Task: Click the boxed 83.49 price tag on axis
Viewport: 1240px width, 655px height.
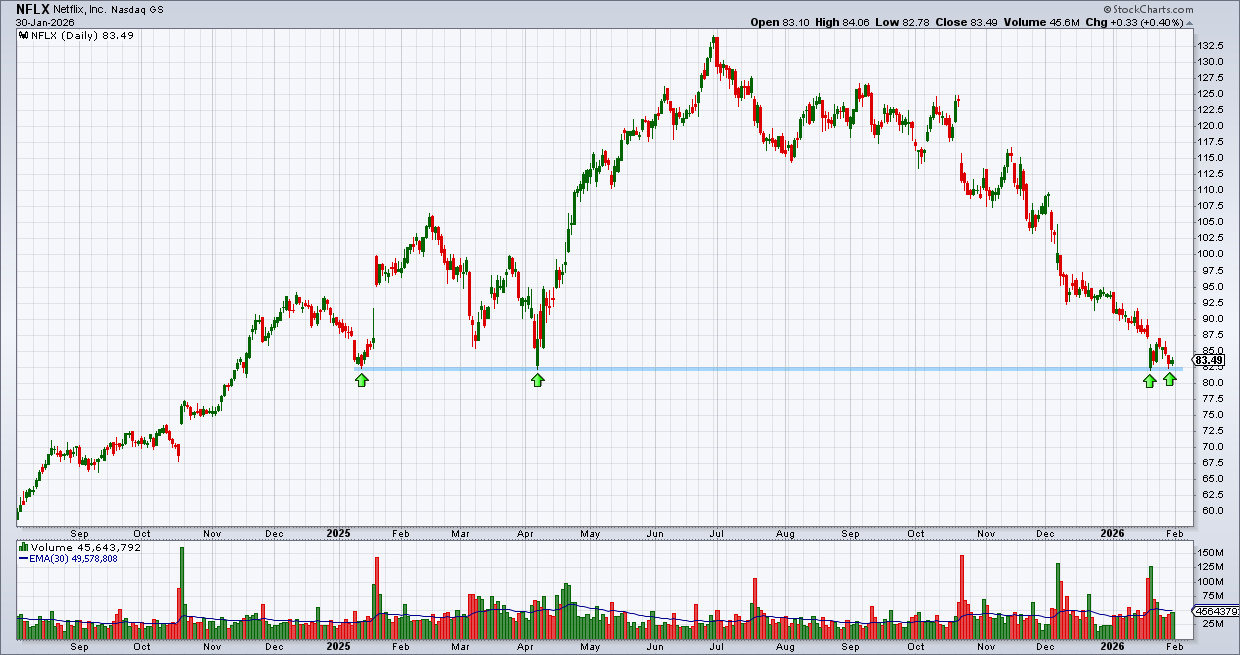Action: pos(1209,360)
